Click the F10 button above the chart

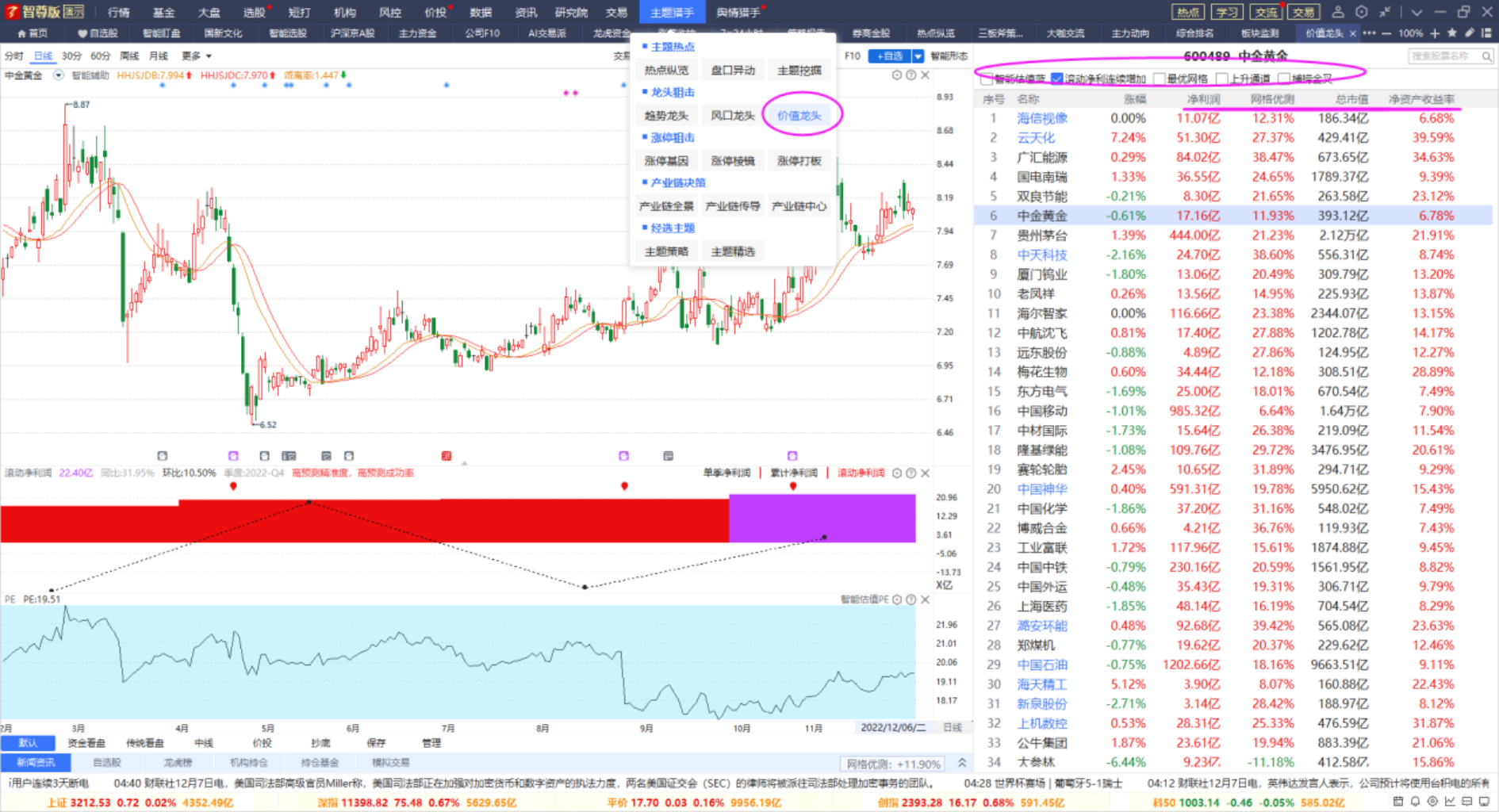[x=853, y=56]
